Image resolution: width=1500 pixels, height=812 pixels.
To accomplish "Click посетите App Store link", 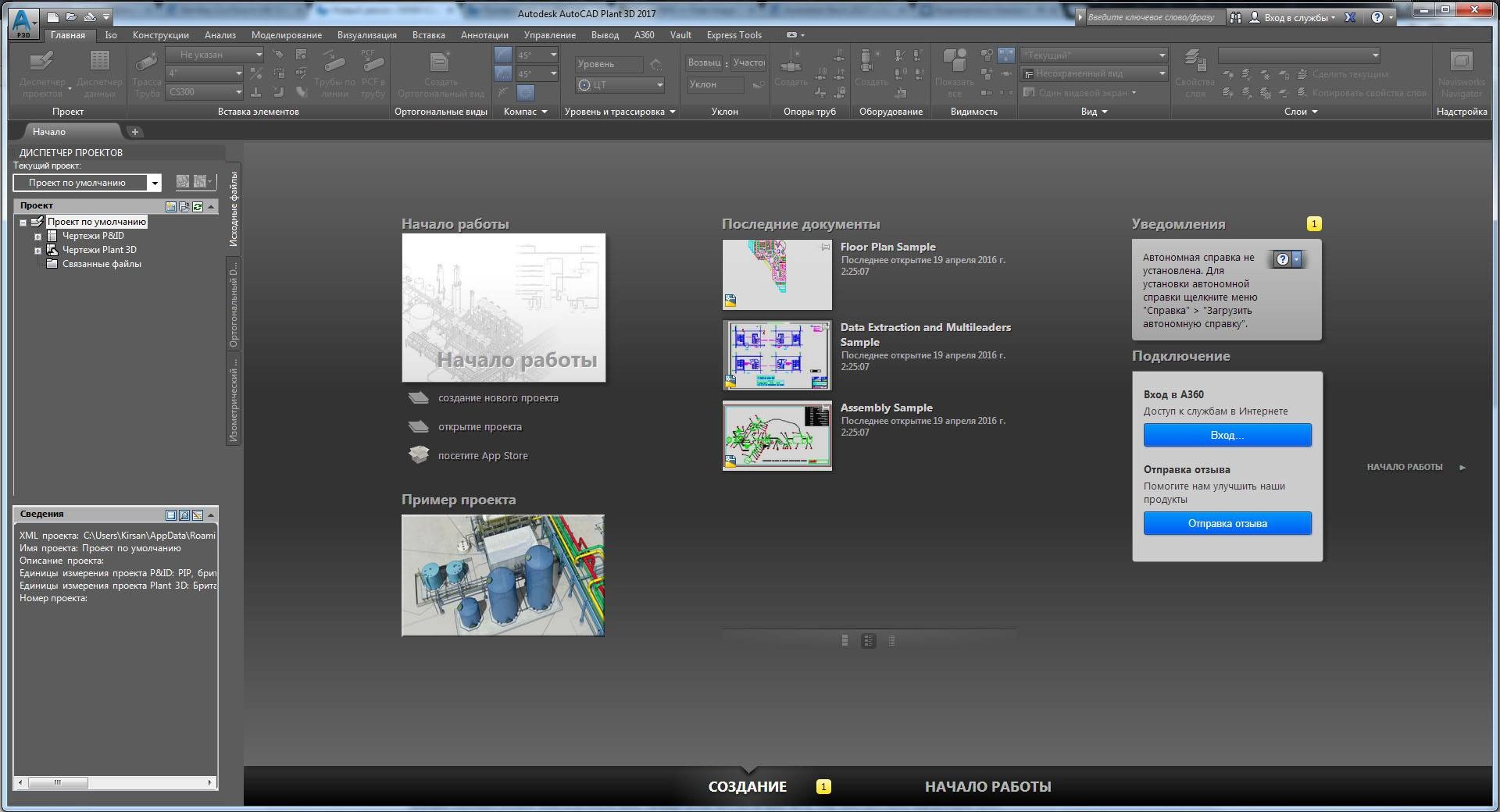I will point(483,456).
